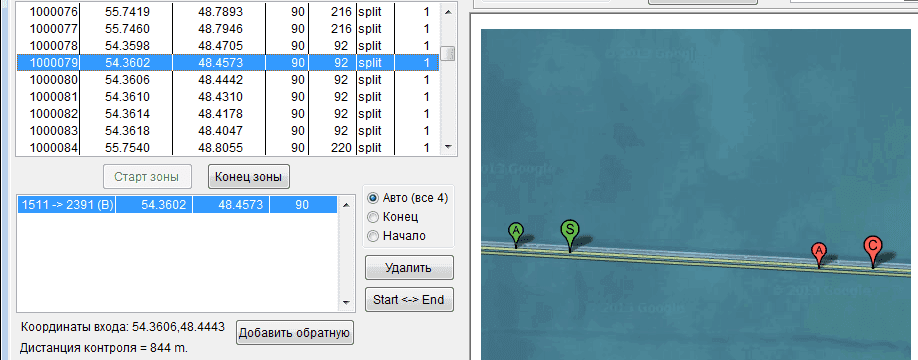The image size is (918, 360).
Task: Click the Старт зоны button
Action: pyautogui.click(x=146, y=176)
